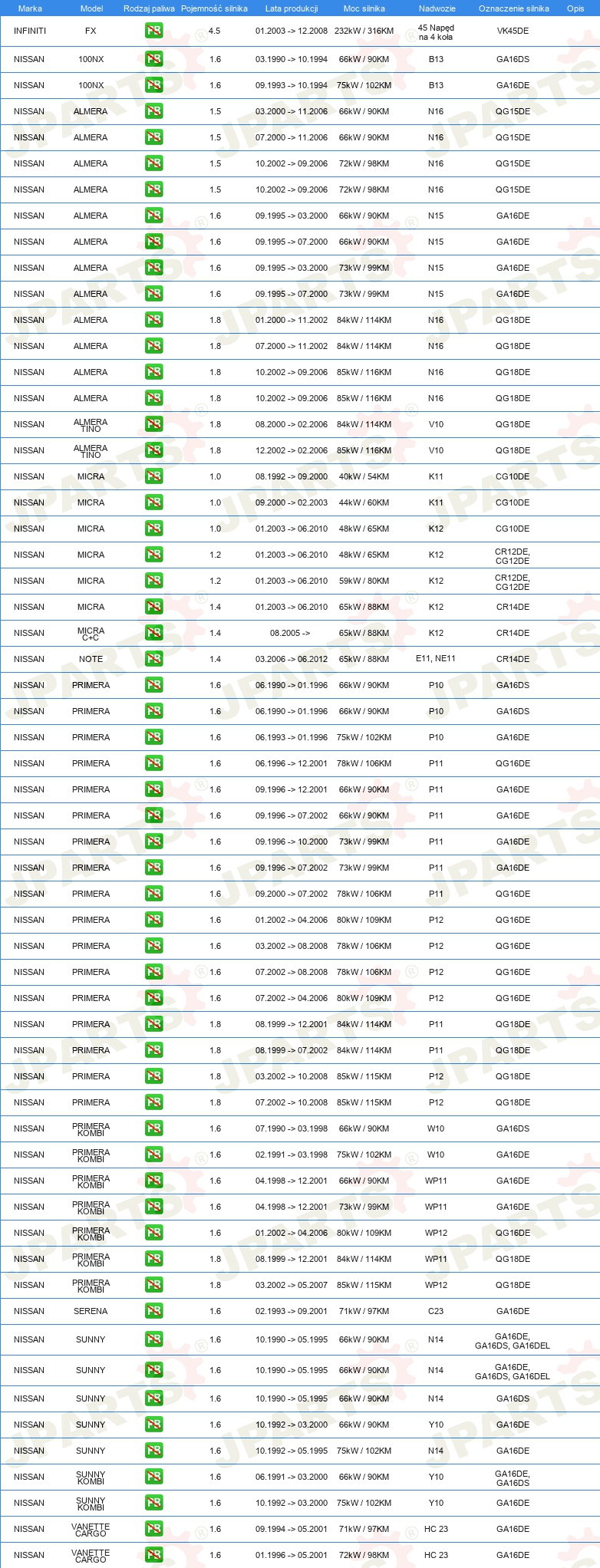Click fuel icon for ALMERA TINO 08.2000 row
Screen dimensions: 600x1568
click(153, 424)
